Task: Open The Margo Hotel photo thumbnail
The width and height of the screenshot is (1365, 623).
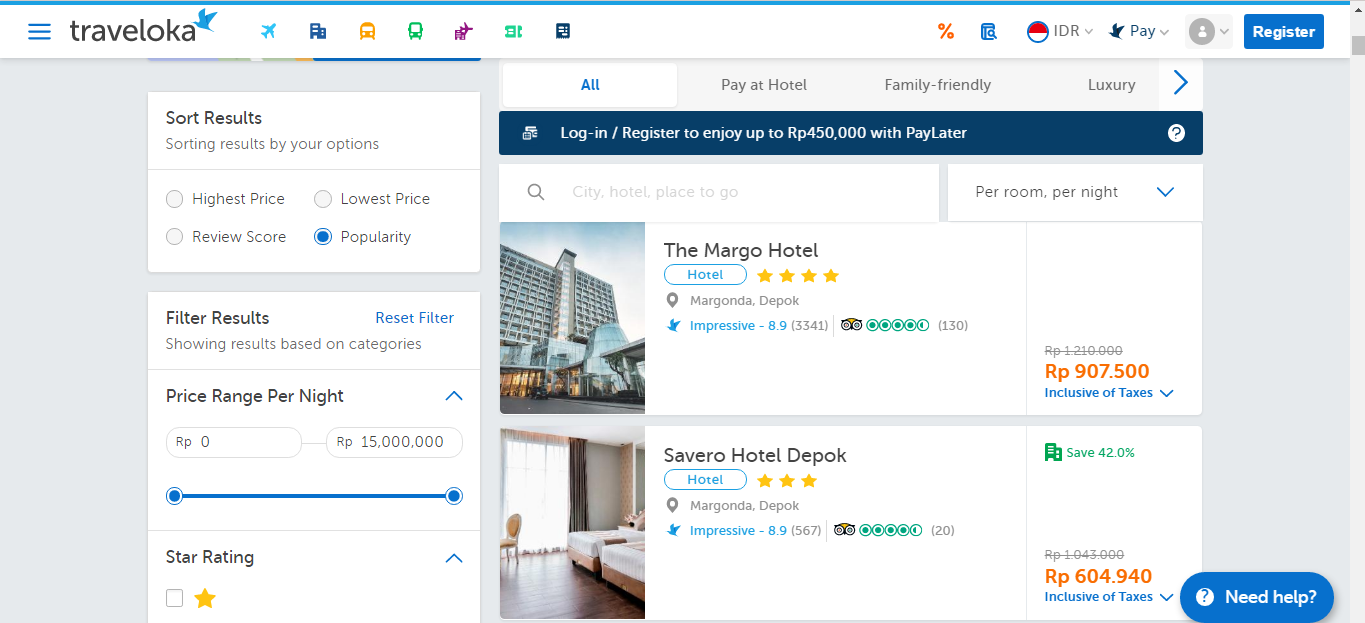Action: point(572,318)
